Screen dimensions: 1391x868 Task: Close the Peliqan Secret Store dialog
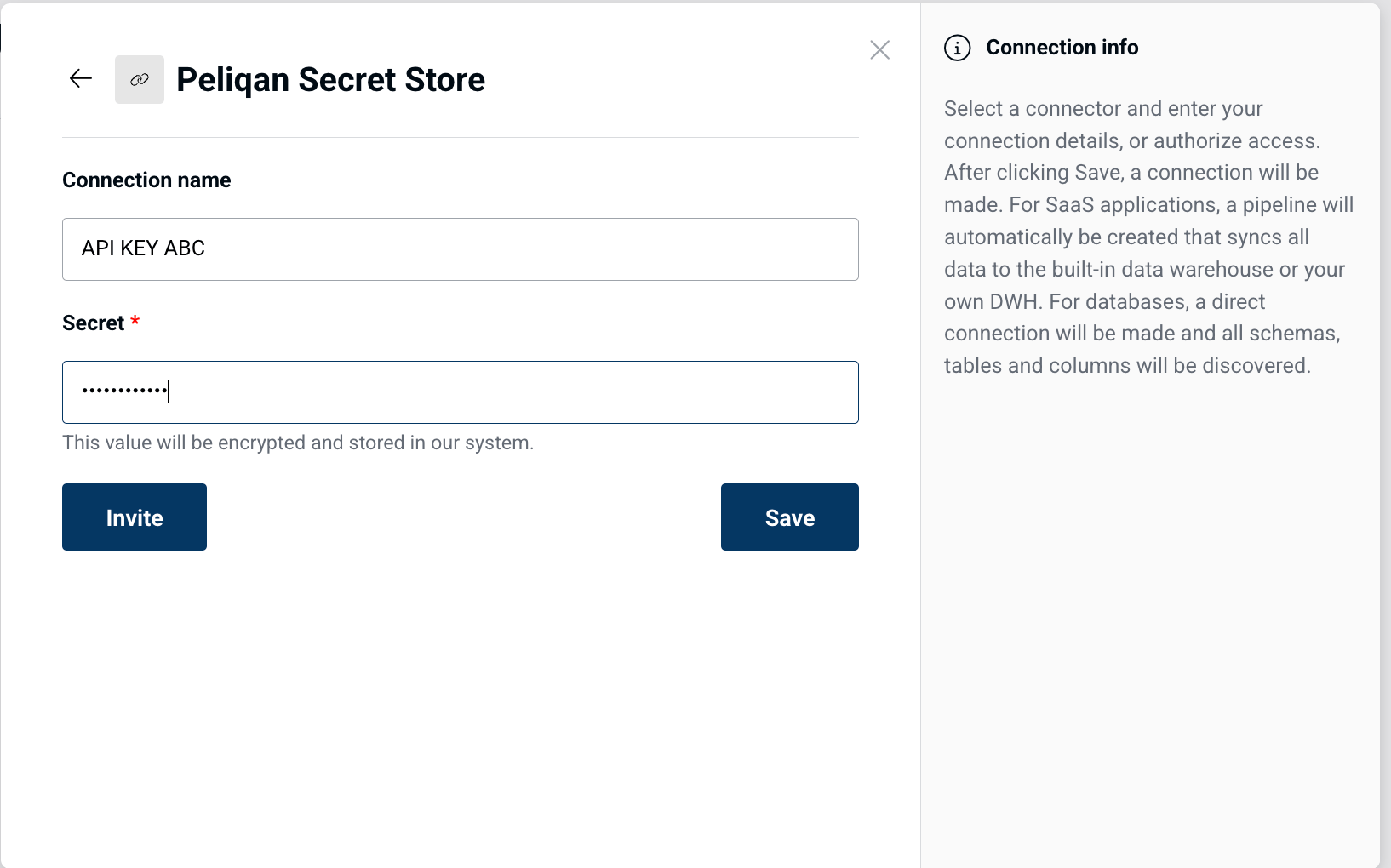point(880,50)
